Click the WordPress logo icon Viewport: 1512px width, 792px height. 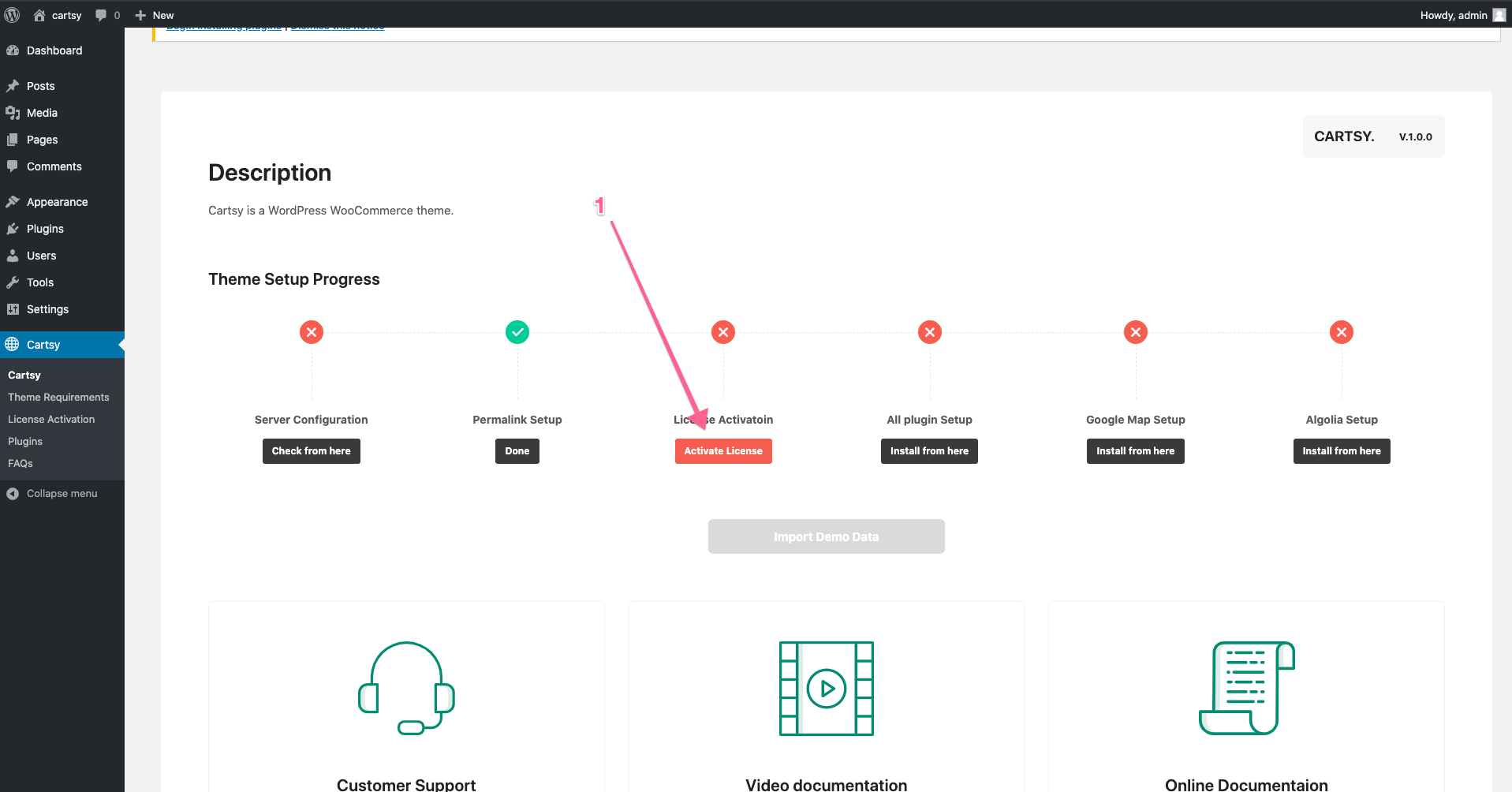[13, 15]
